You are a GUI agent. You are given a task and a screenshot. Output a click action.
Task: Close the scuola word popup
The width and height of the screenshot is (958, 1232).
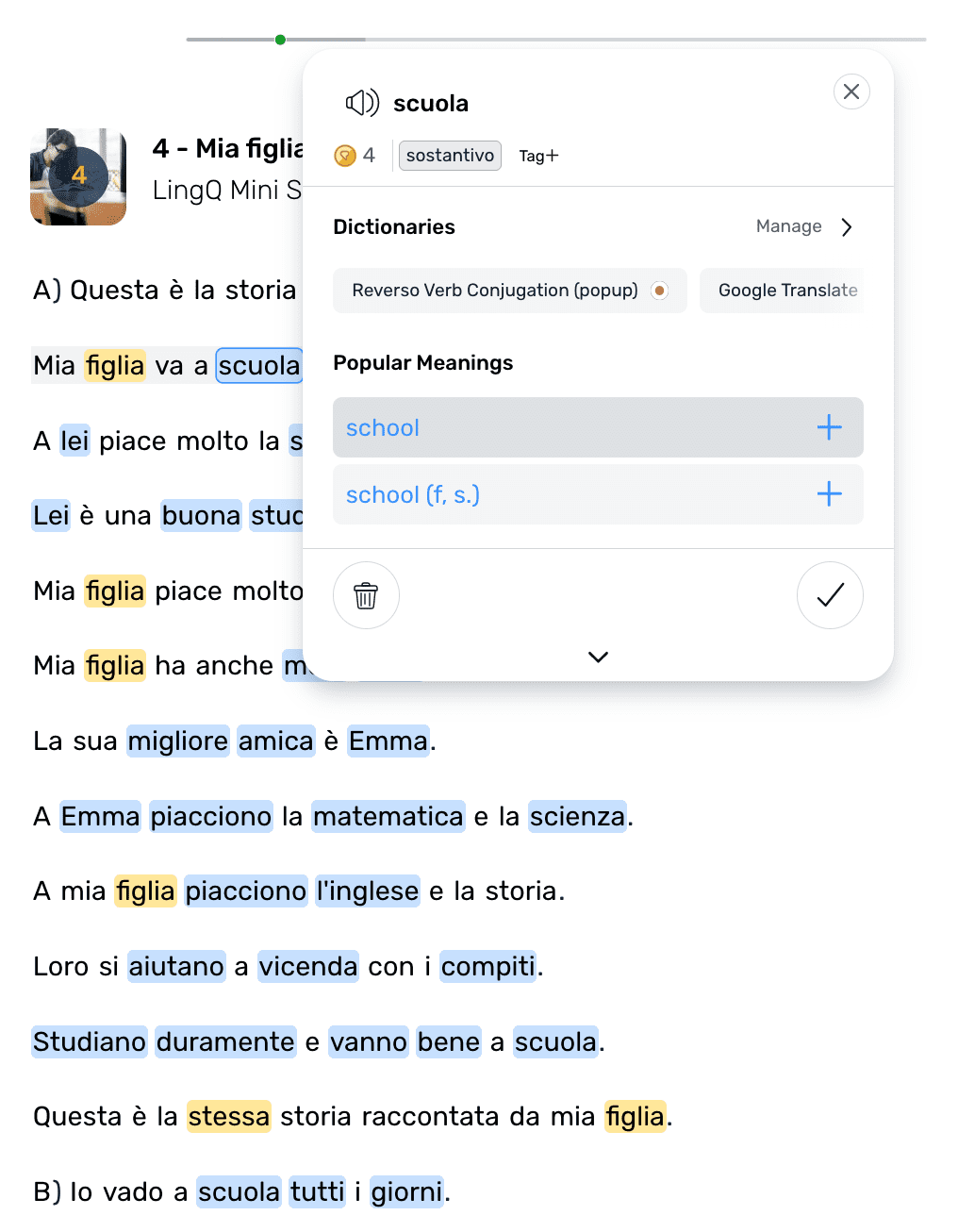[x=851, y=92]
